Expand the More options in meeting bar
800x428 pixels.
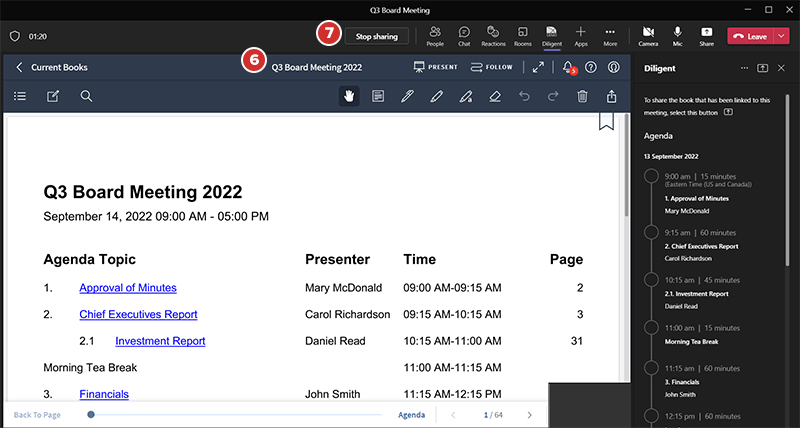click(610, 35)
